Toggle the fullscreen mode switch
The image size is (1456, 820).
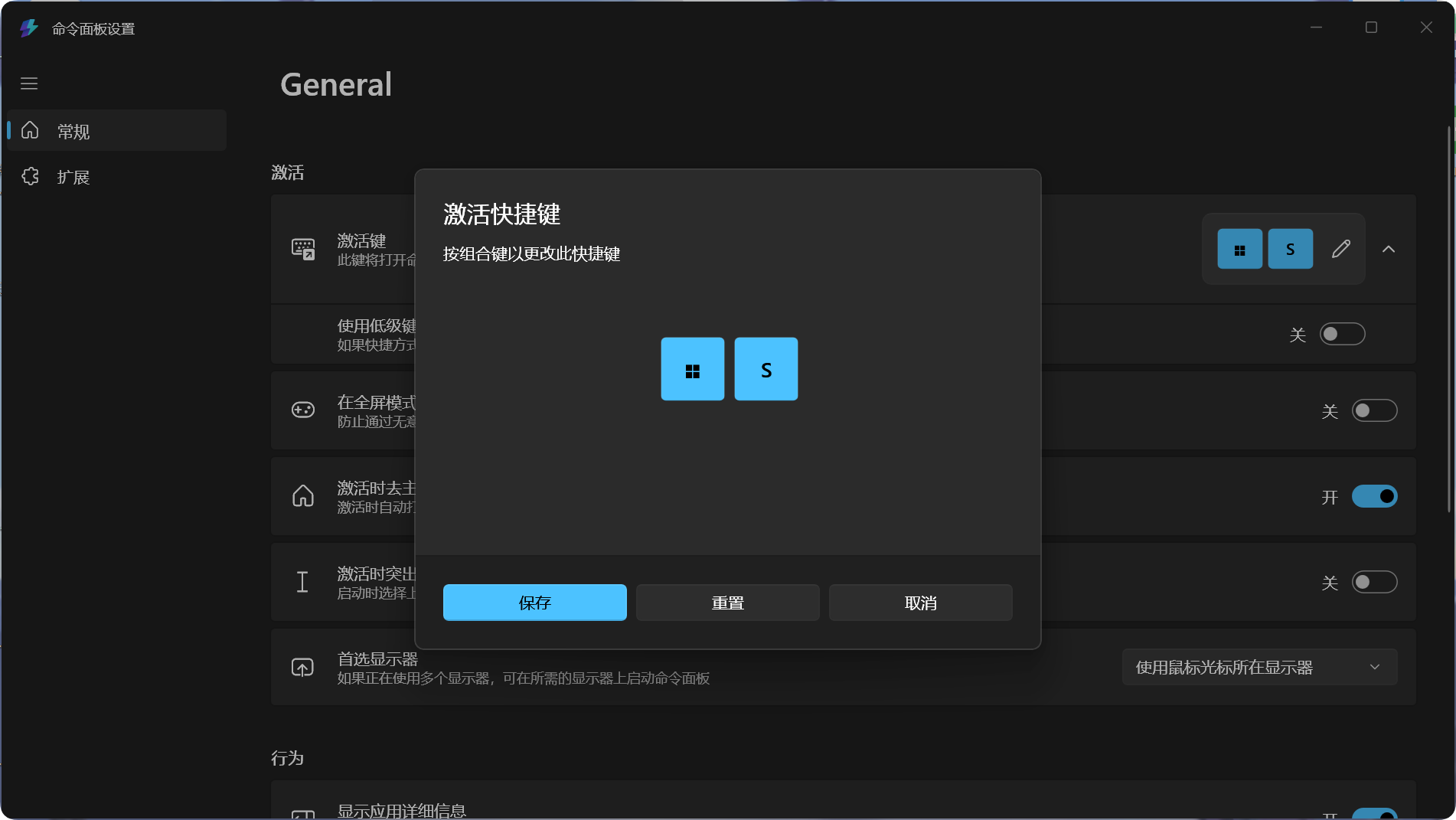click(x=1374, y=410)
